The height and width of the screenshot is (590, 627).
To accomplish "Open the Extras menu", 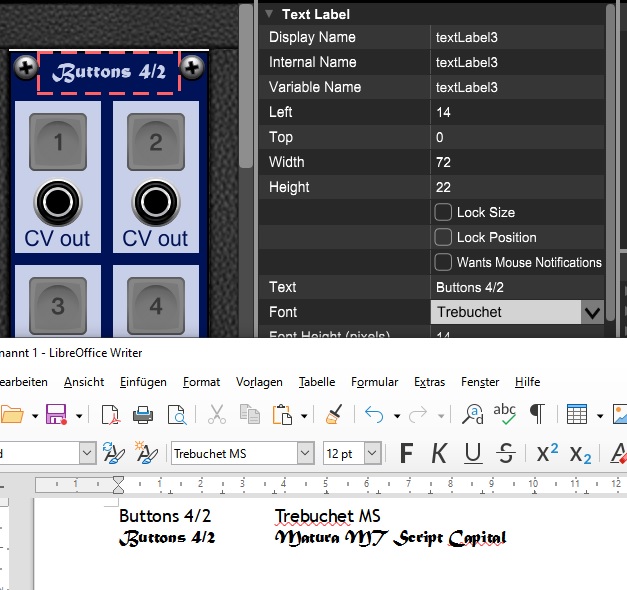I will coord(429,382).
